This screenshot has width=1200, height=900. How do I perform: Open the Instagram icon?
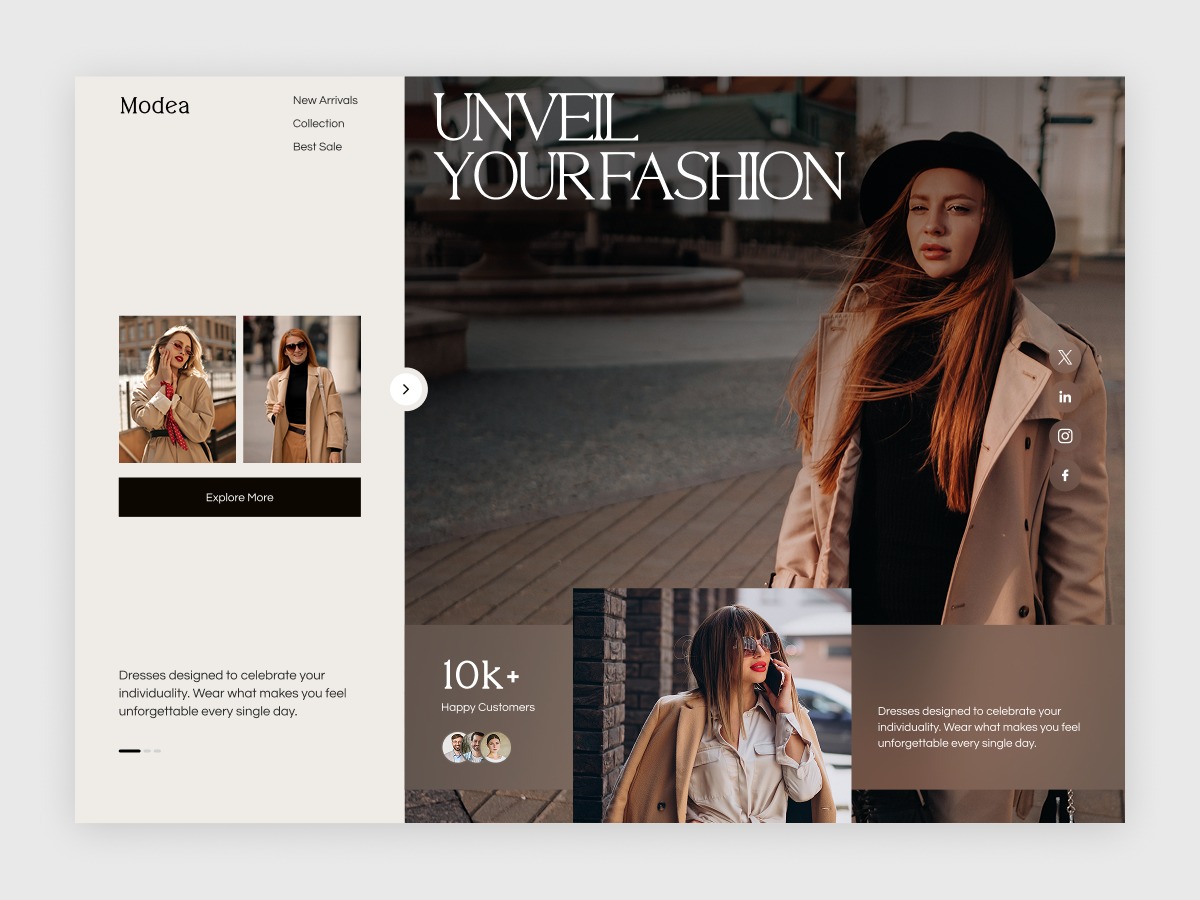[1064, 435]
